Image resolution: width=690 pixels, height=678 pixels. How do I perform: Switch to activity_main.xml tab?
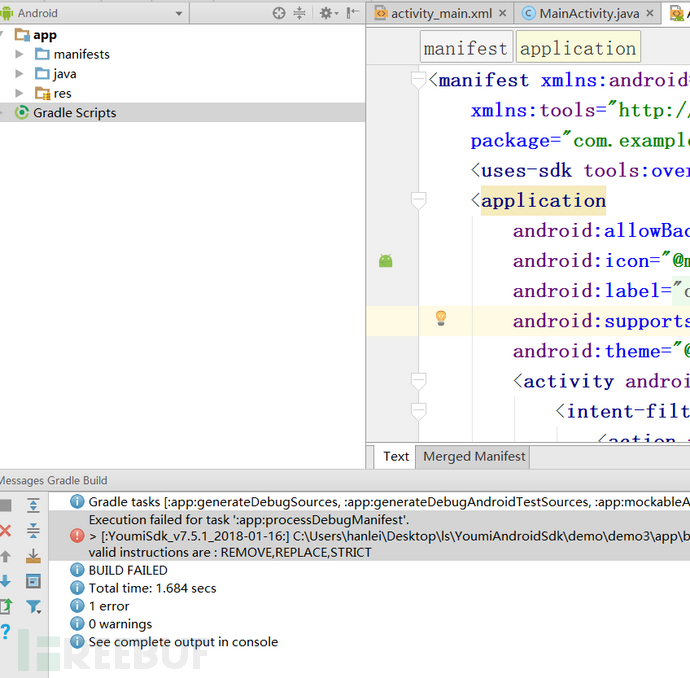[441, 14]
